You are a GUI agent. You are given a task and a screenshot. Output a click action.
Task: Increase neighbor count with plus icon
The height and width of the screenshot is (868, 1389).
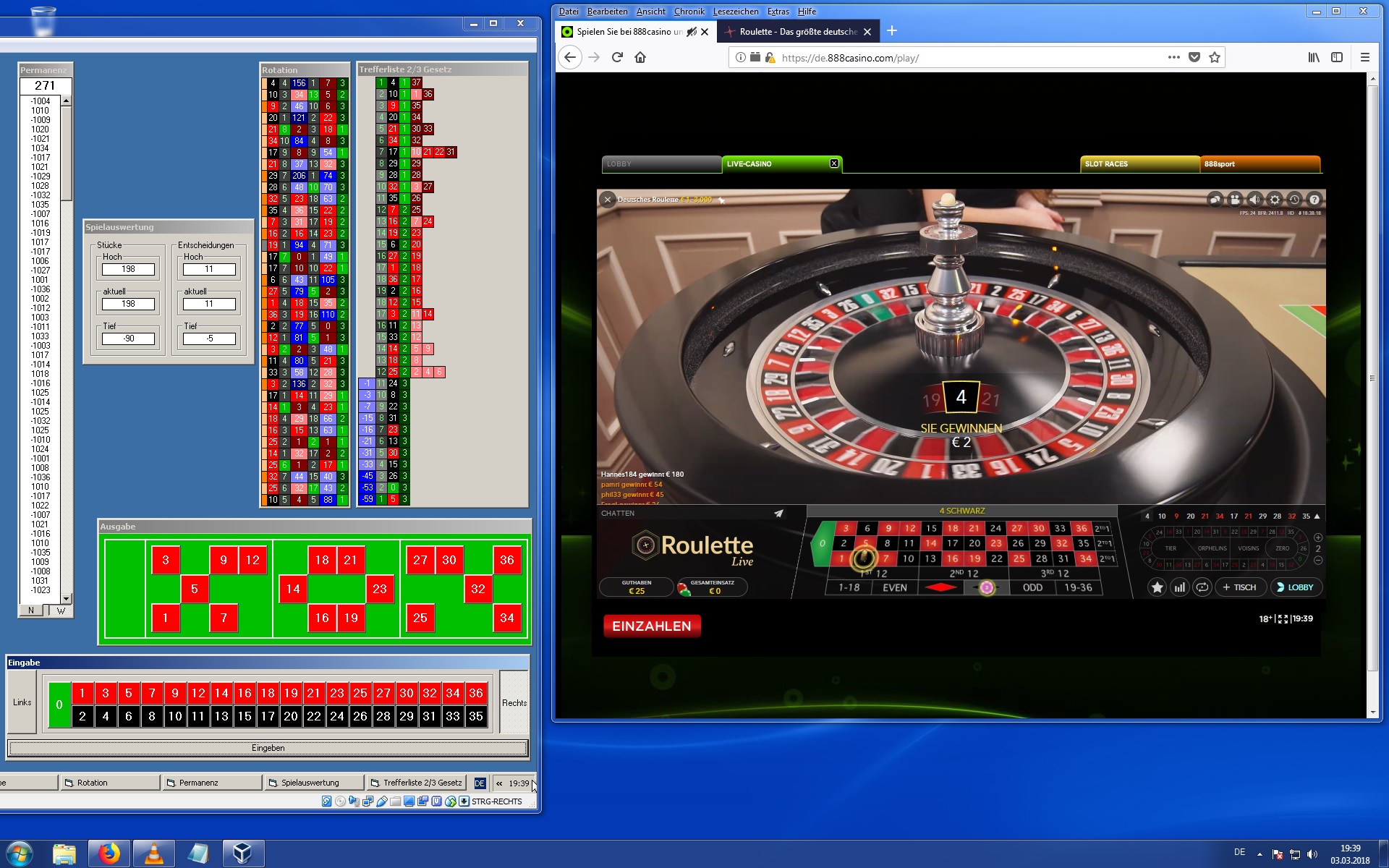click(1318, 537)
